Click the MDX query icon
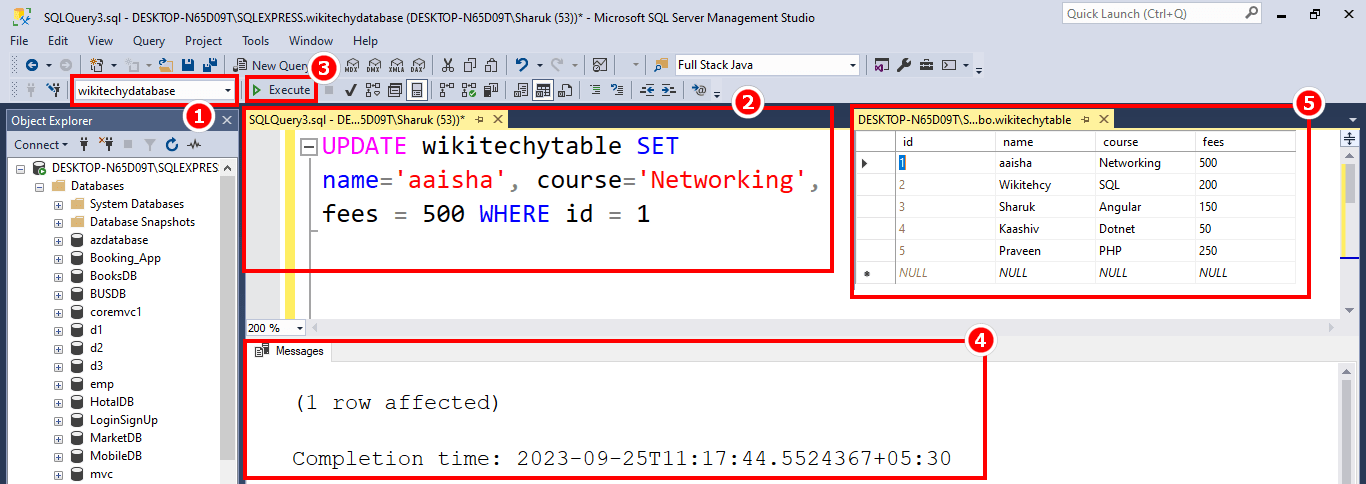The image size is (1366, 484). 352,65
